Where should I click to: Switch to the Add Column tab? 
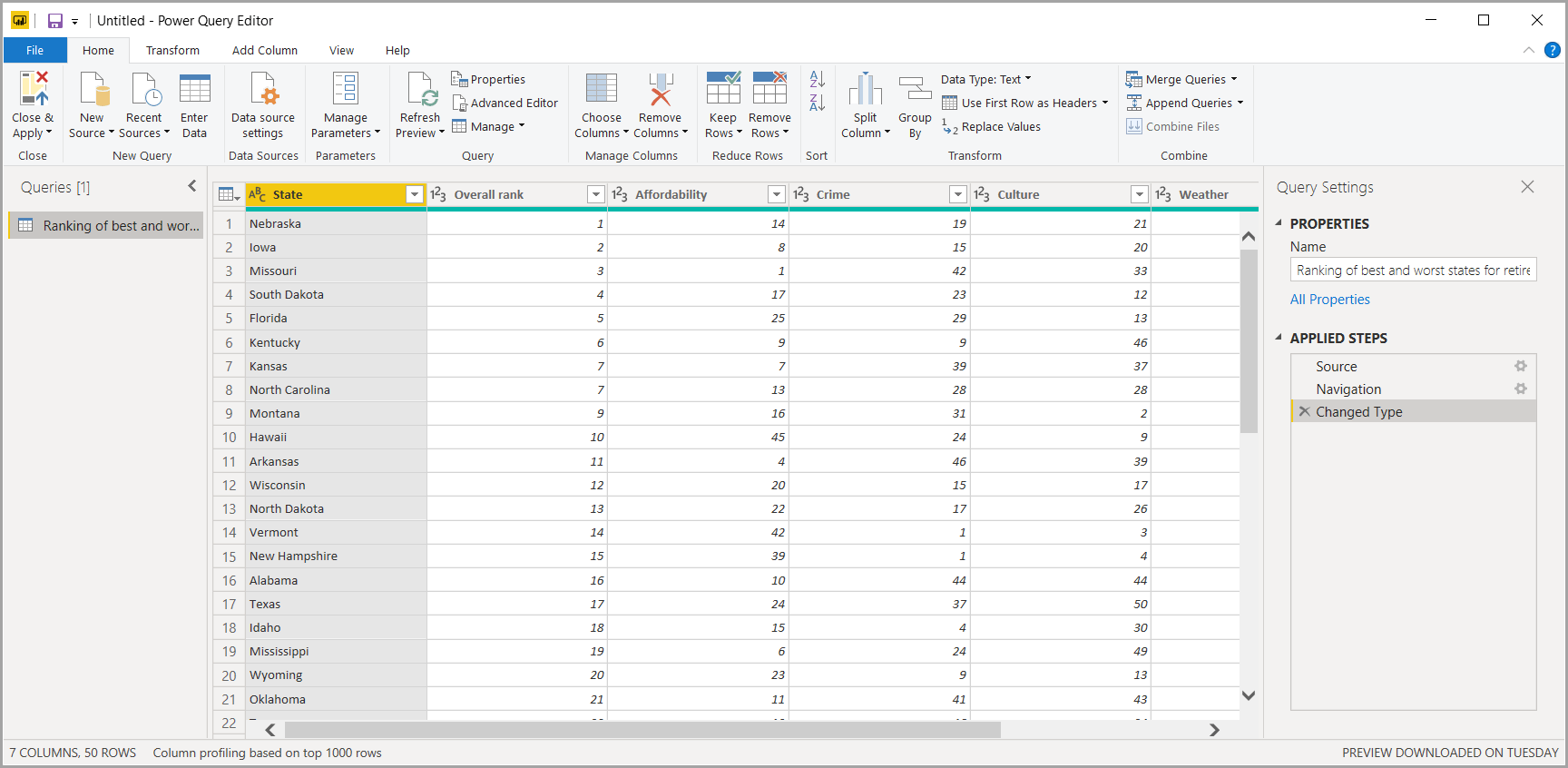click(x=265, y=51)
